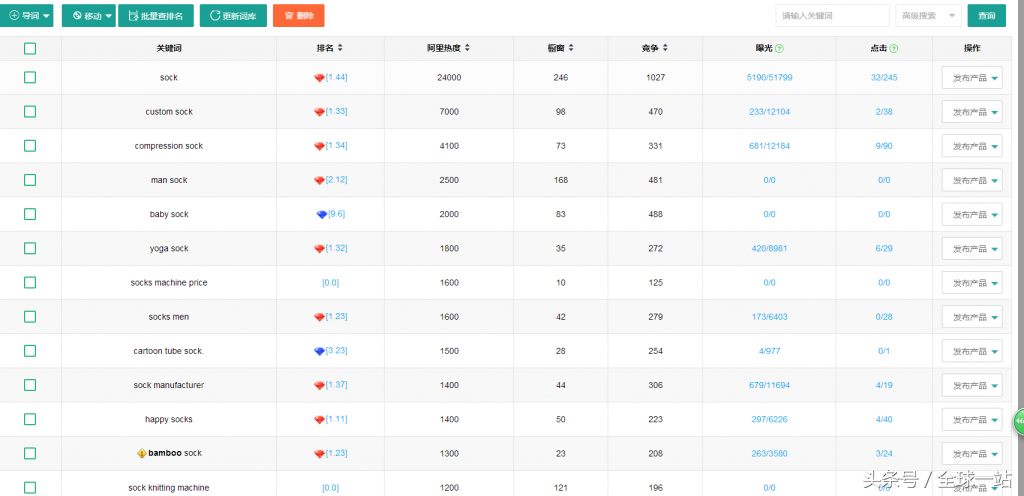Open 发布产品 dropdown for man sock row
The height and width of the screenshot is (496, 1024).
click(972, 181)
